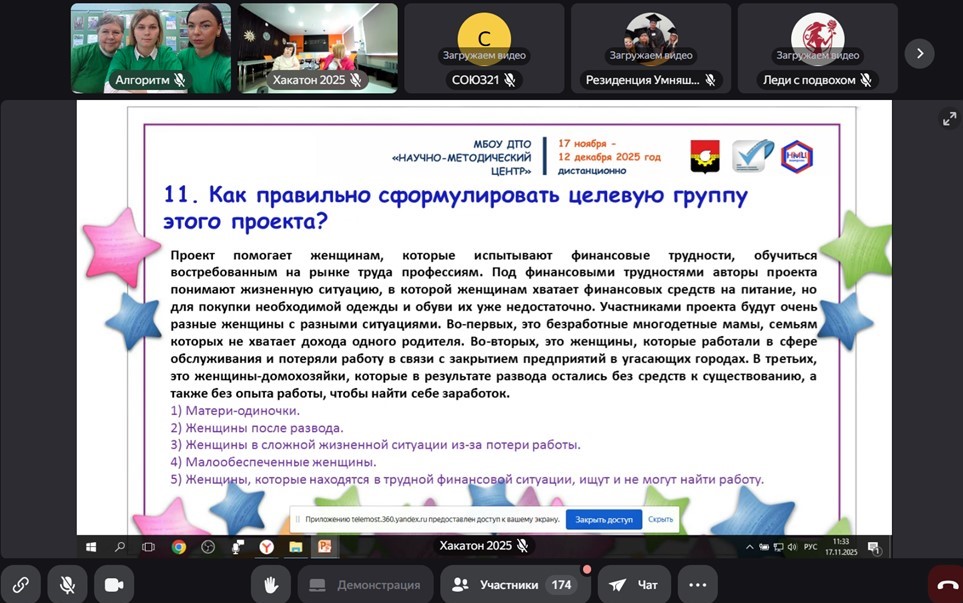Open the three-dots more options menu
This screenshot has width=963, height=603.
pos(697,585)
